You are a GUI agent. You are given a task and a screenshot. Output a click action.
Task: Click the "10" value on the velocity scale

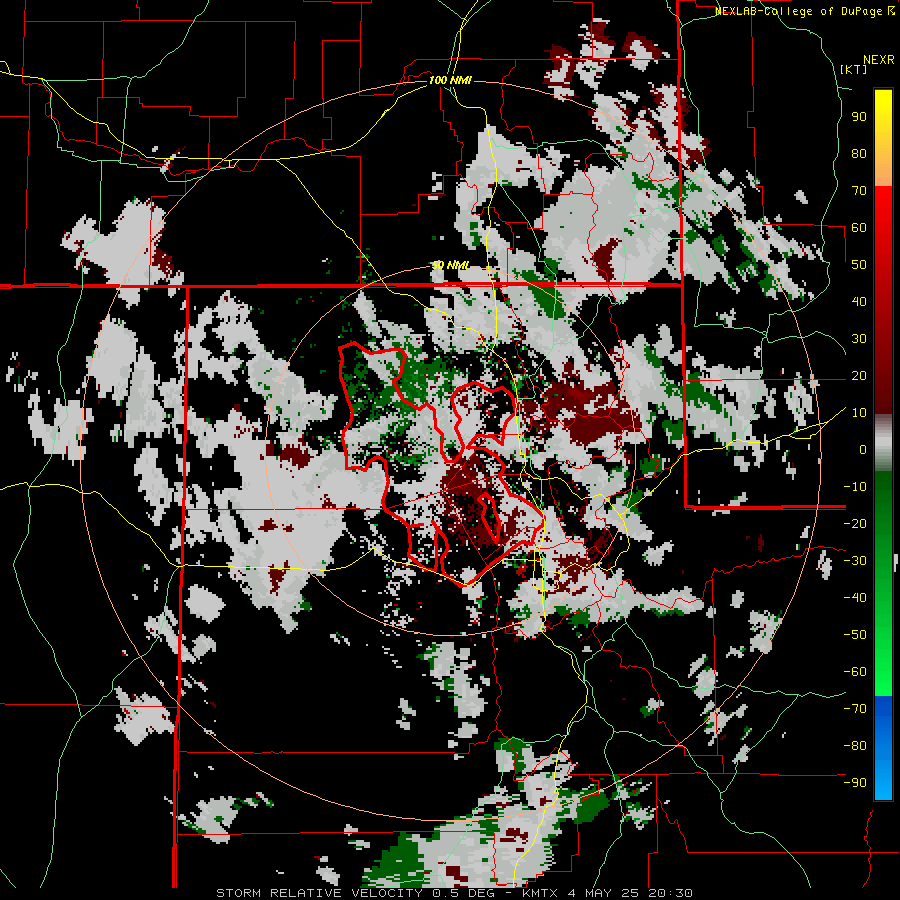[859, 413]
